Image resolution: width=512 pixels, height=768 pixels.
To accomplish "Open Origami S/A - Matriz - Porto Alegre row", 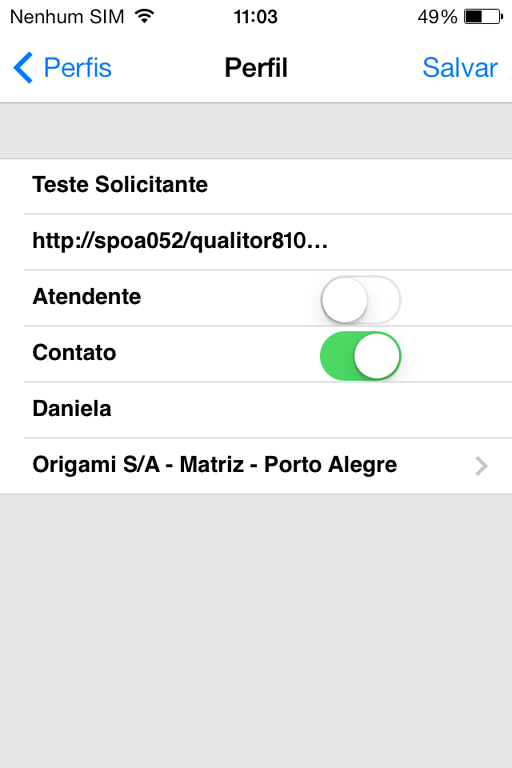I will click(x=256, y=466).
